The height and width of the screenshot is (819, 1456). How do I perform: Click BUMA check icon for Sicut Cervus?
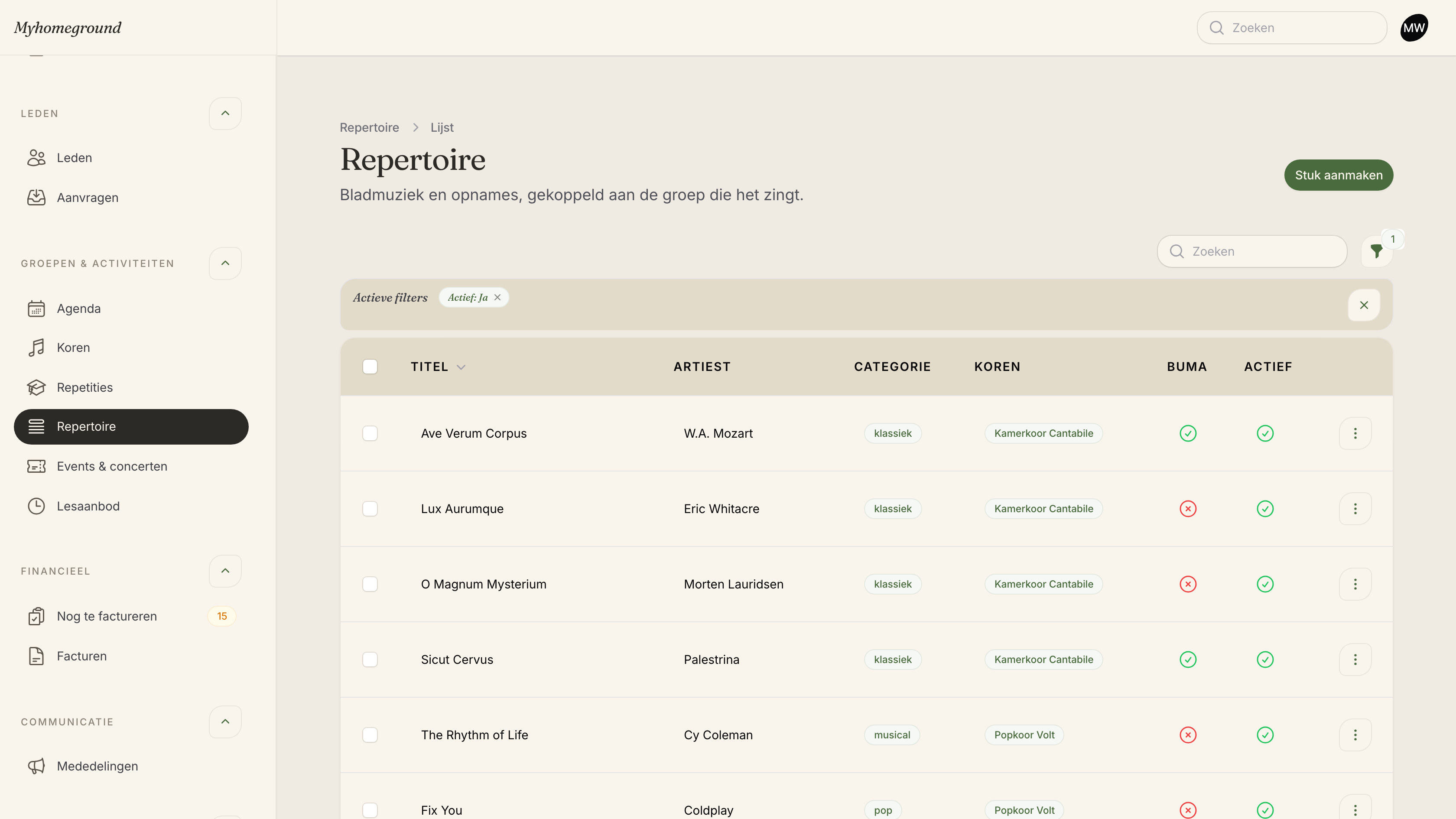[x=1188, y=660]
